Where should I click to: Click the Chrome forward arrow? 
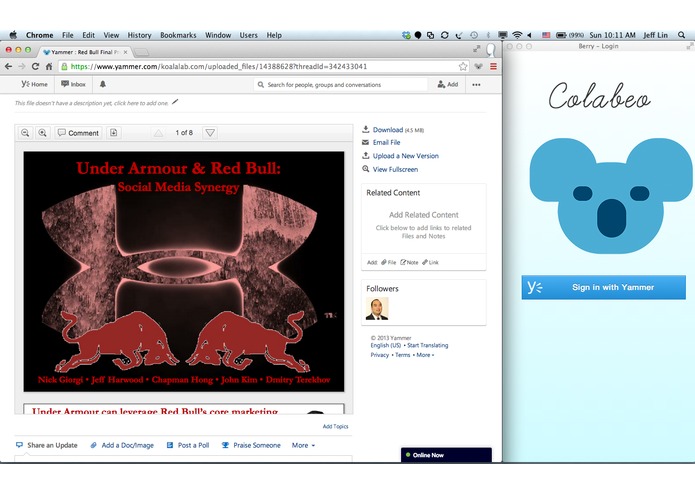point(22,66)
